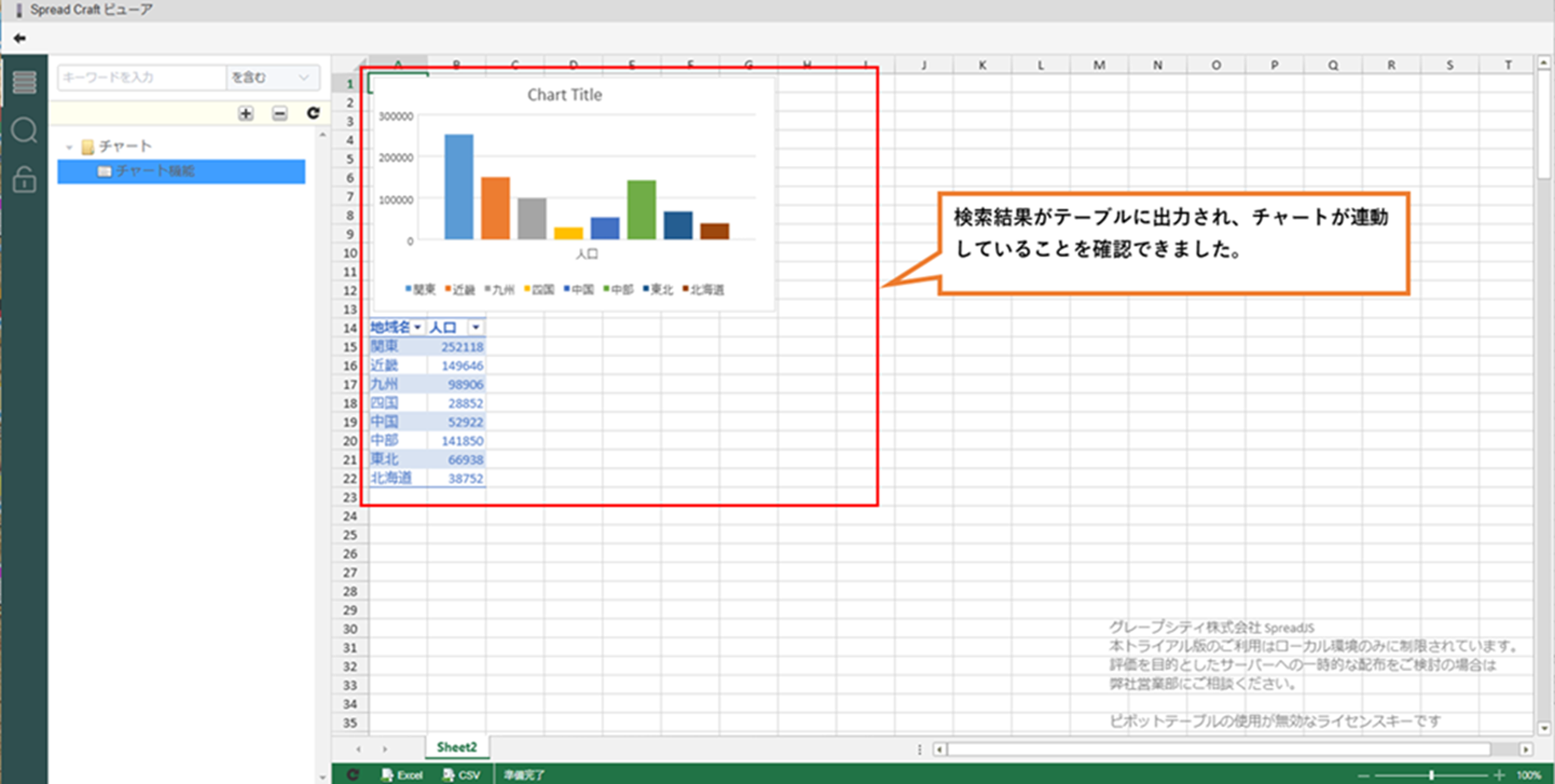Click the unlock padlock icon in sidebar

point(24,178)
